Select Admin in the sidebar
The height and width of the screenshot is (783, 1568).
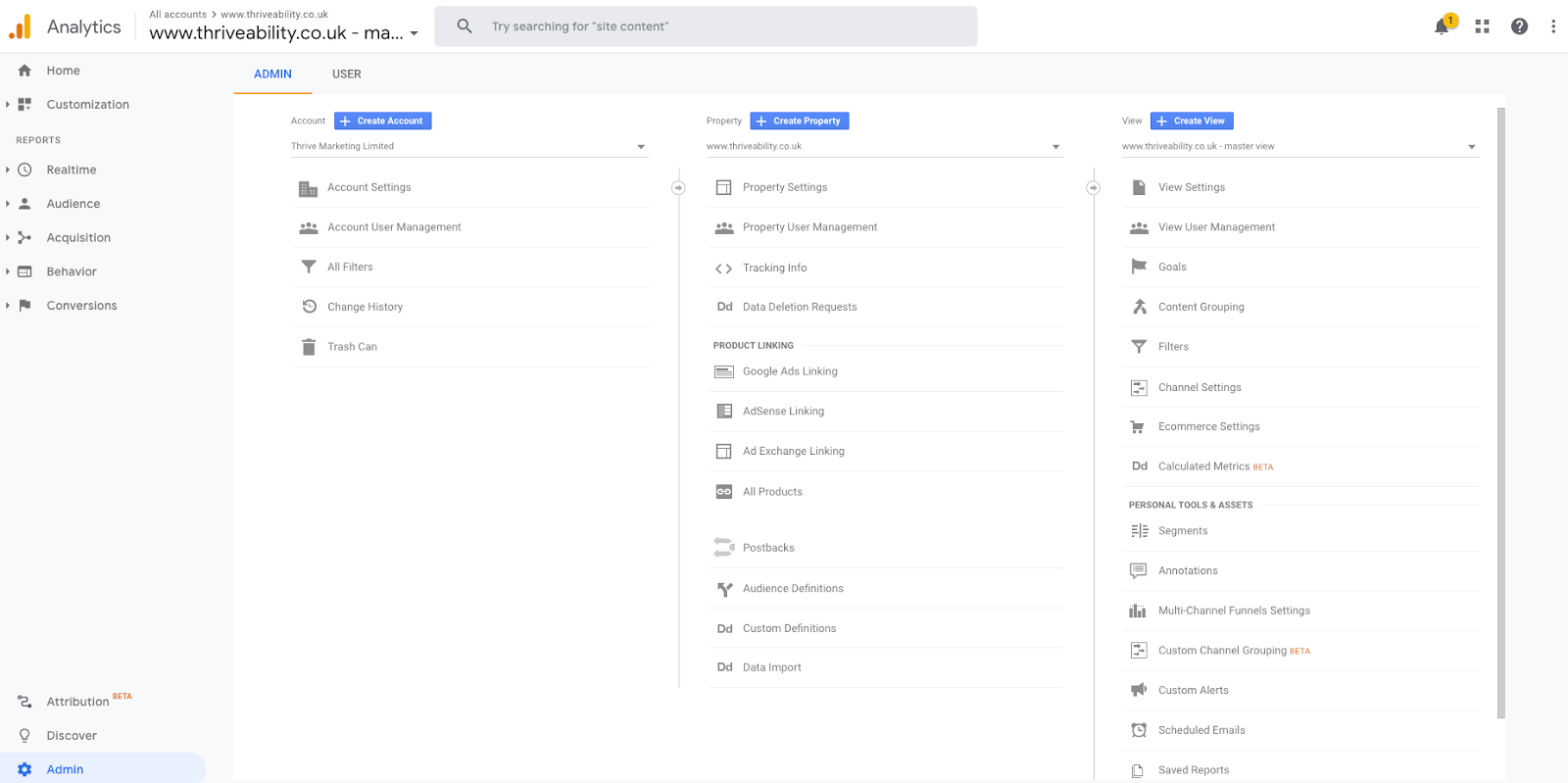coord(103,769)
